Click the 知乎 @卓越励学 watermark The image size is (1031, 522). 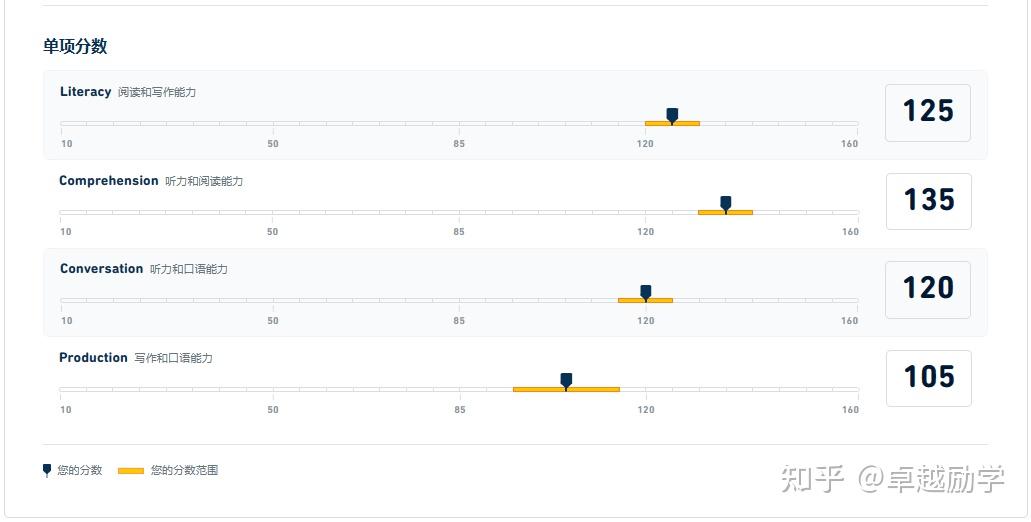coord(892,479)
